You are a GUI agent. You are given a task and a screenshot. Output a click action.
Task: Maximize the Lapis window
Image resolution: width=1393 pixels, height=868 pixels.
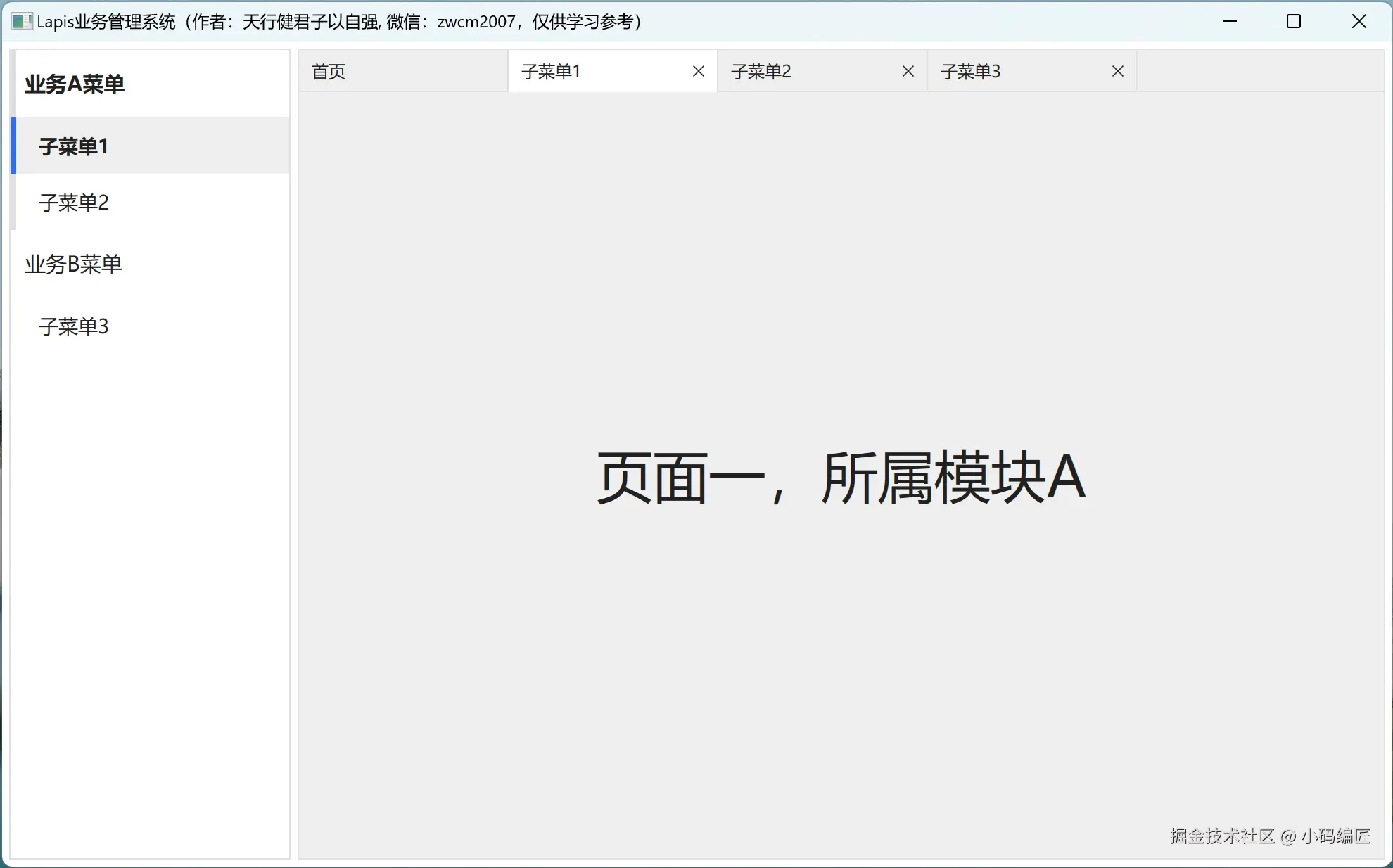point(1293,21)
